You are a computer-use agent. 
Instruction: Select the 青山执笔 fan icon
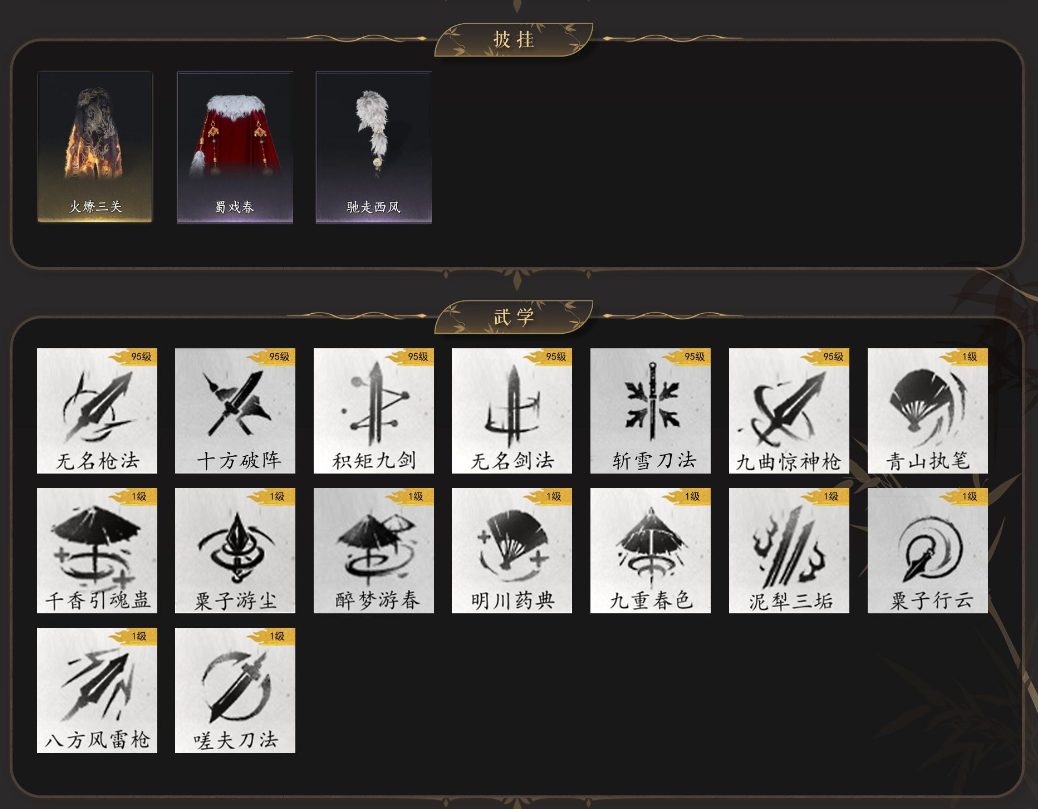pyautogui.click(x=927, y=410)
